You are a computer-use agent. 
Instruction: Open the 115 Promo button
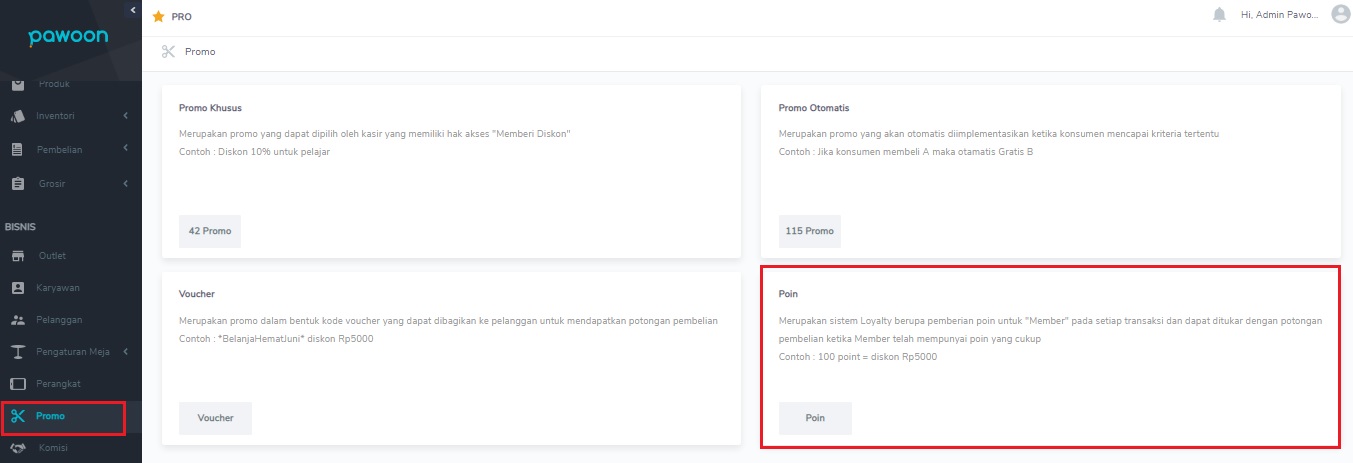[809, 231]
